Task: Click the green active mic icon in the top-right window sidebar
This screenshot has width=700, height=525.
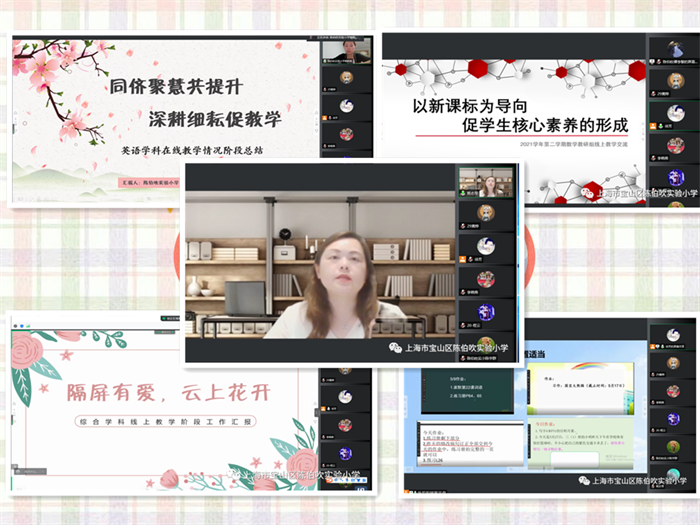Action: tap(661, 126)
